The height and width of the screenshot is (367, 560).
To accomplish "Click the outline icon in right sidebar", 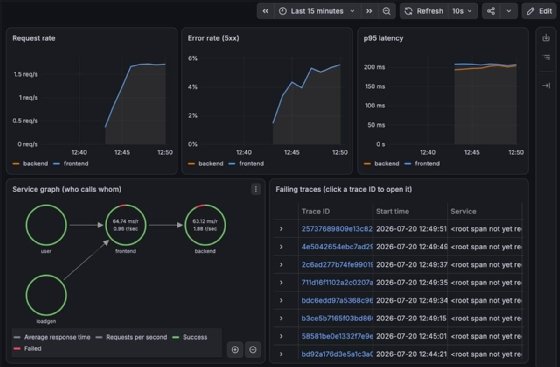I will click(546, 57).
